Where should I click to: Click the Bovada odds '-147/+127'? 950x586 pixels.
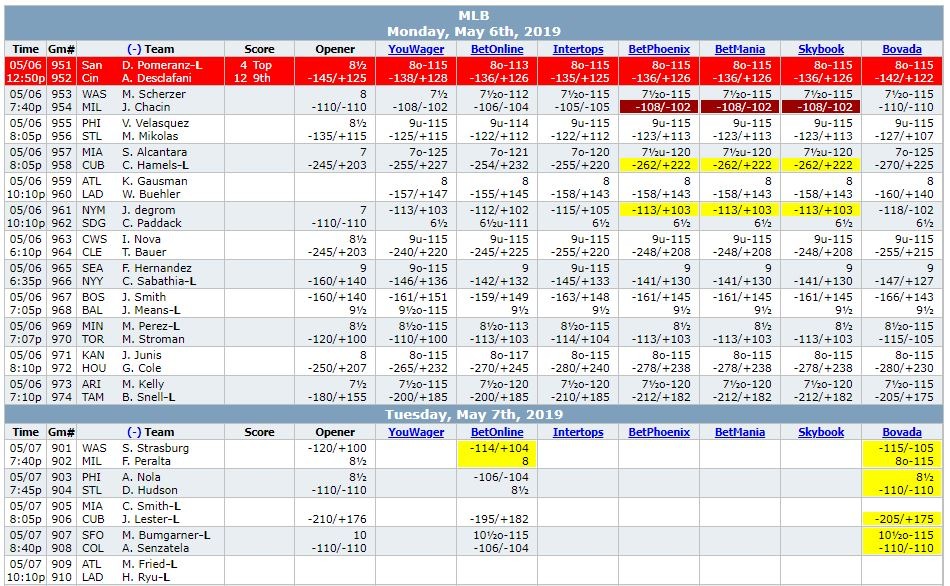[904, 282]
